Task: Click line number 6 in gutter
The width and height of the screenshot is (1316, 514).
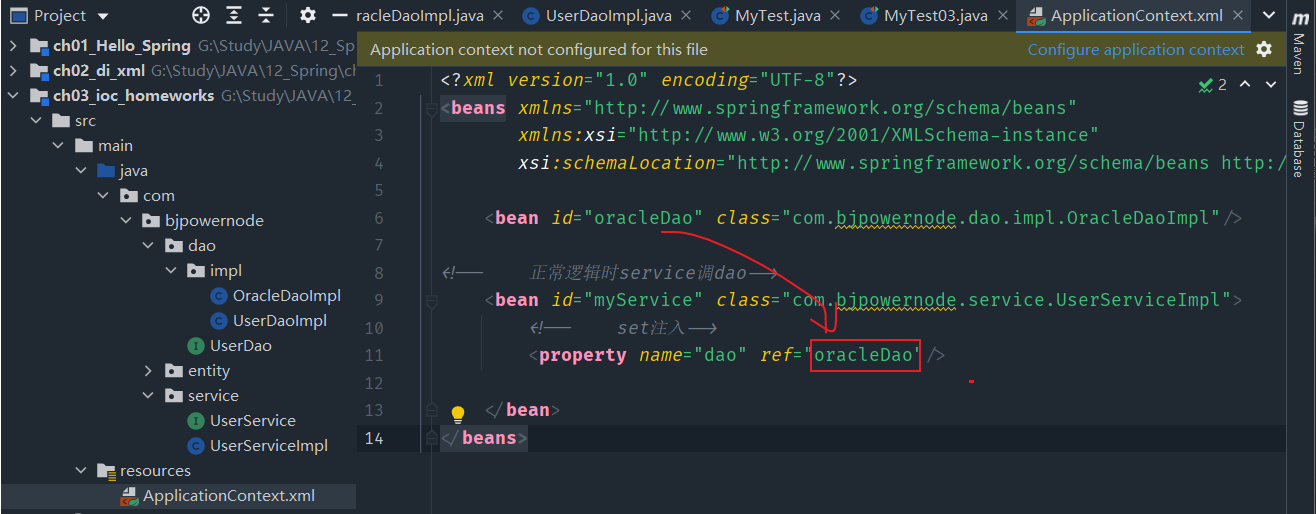Action: click(x=377, y=218)
